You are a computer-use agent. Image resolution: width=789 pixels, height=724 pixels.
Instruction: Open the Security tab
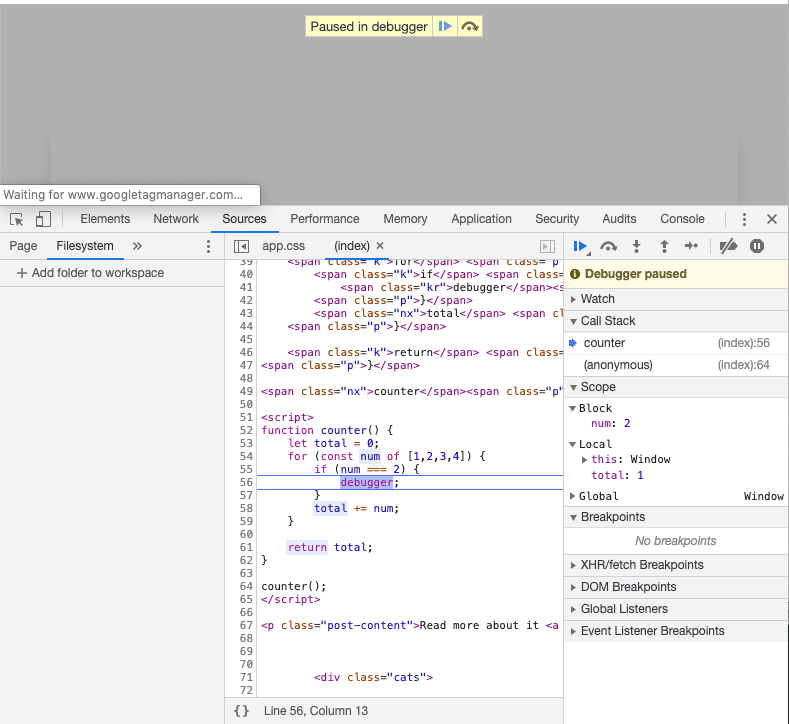tap(557, 219)
